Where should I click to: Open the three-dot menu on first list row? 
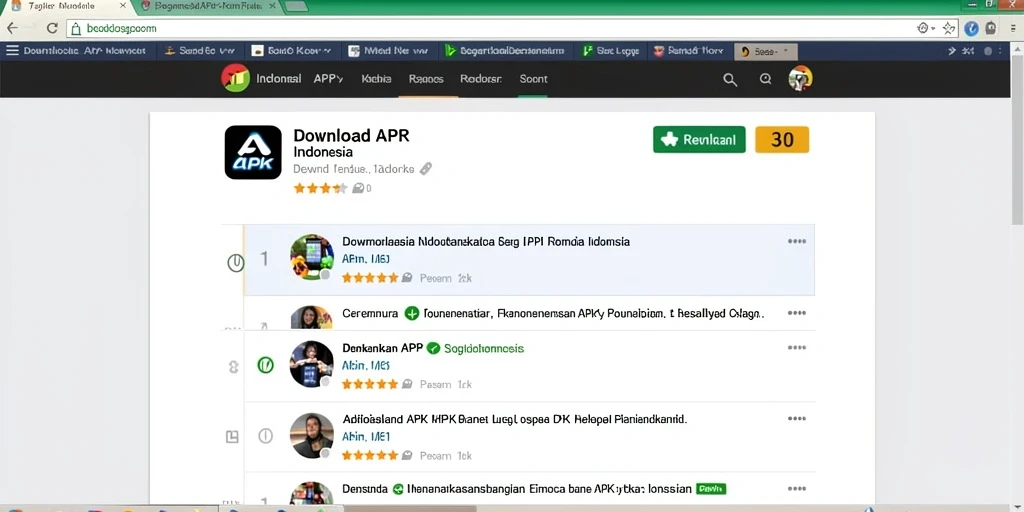pos(797,241)
